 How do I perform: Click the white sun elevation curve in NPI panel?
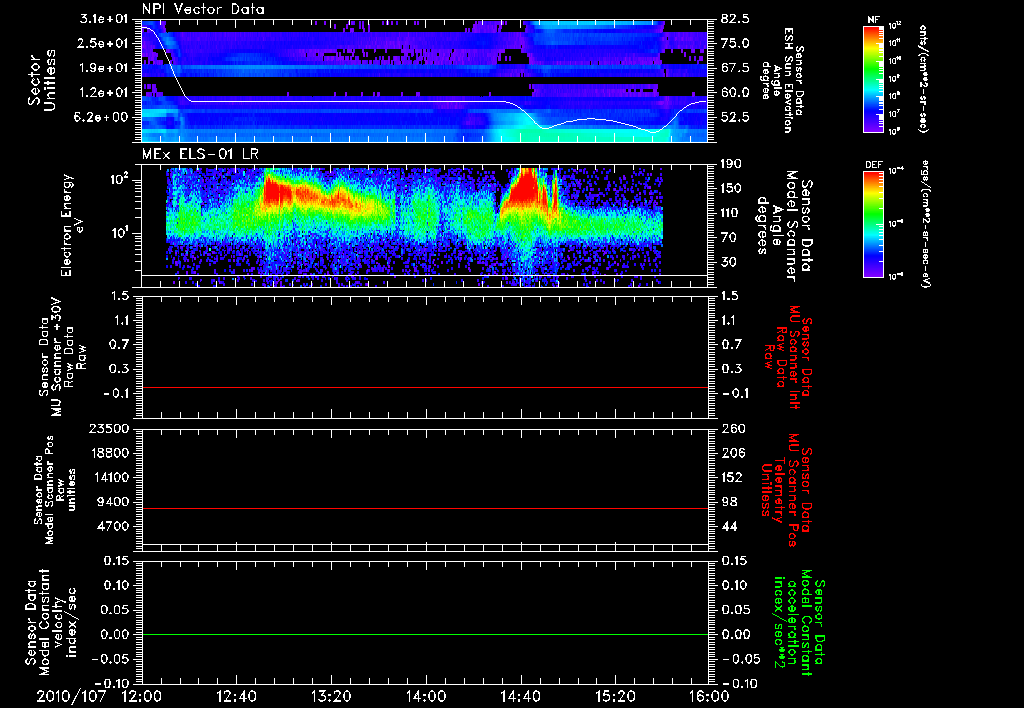[x=346, y=101]
